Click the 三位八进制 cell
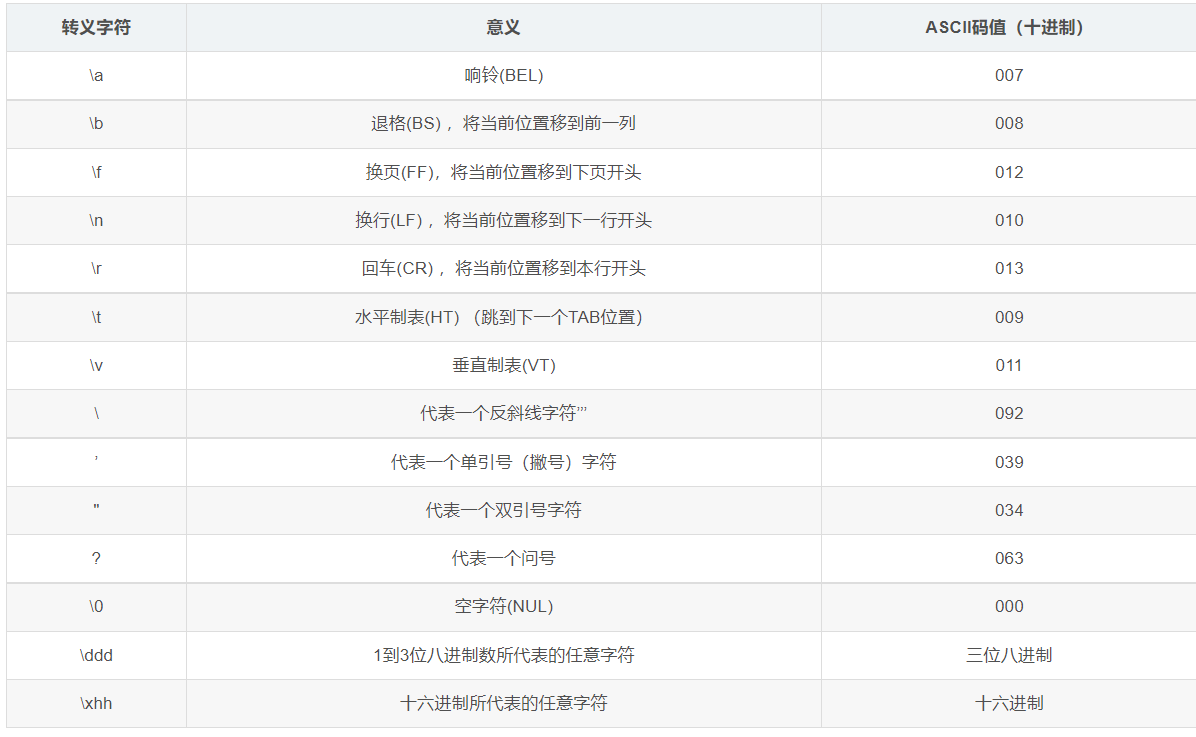The width and height of the screenshot is (1196, 737). (x=1008, y=655)
